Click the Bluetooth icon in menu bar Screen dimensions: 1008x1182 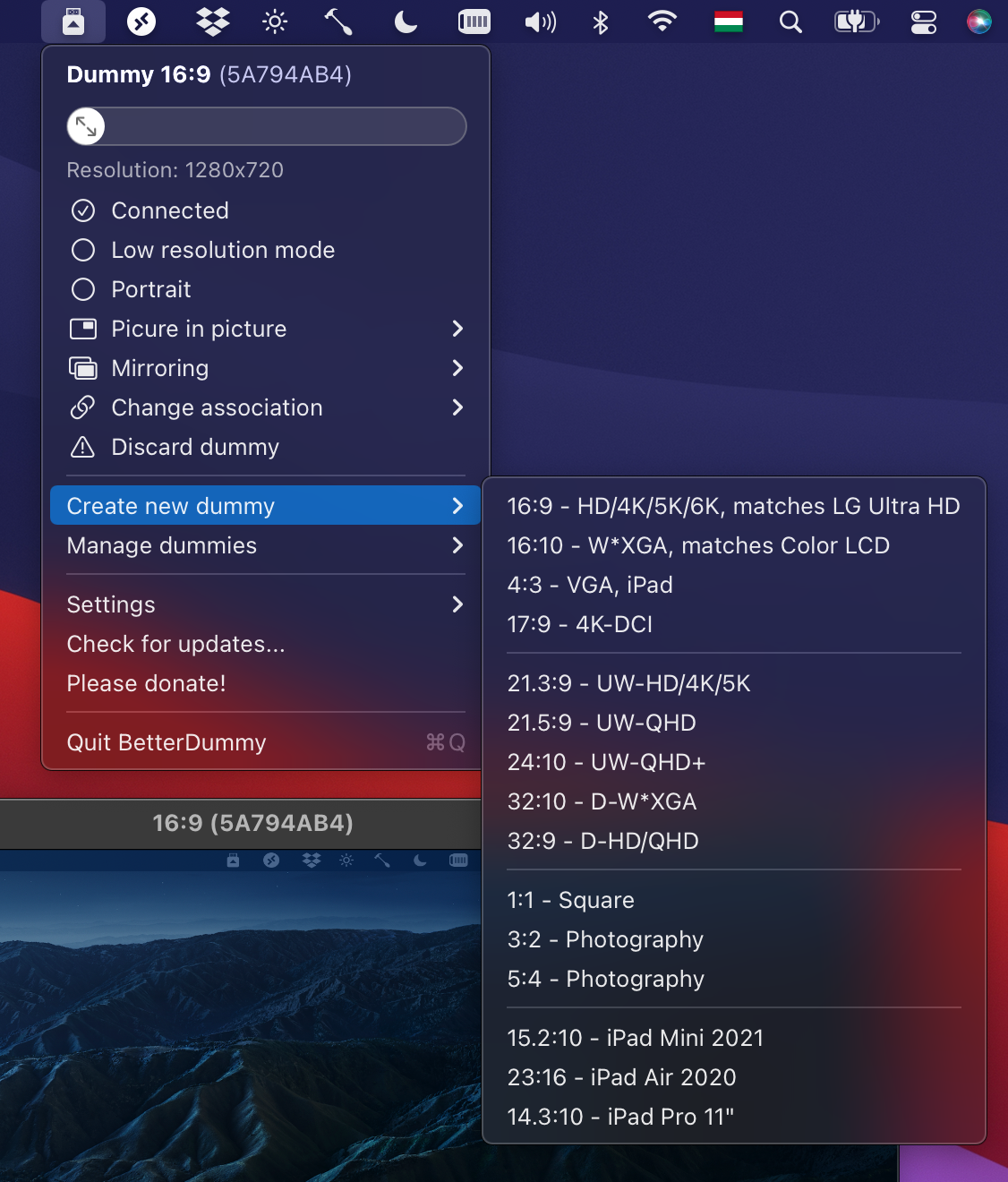(x=601, y=21)
